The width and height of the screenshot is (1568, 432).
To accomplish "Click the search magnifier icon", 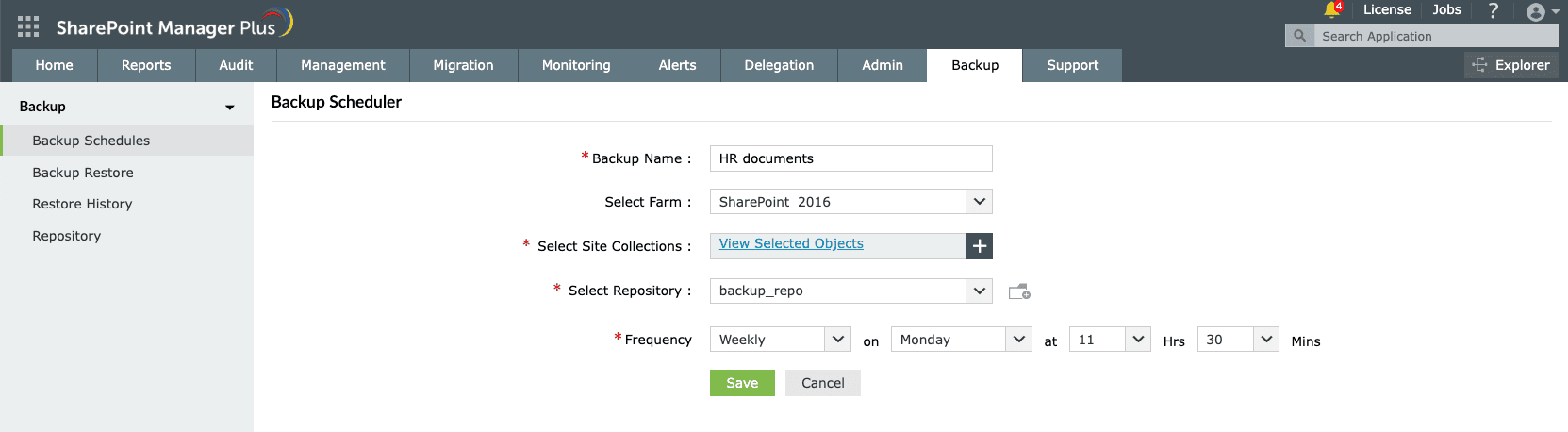I will [x=1299, y=36].
